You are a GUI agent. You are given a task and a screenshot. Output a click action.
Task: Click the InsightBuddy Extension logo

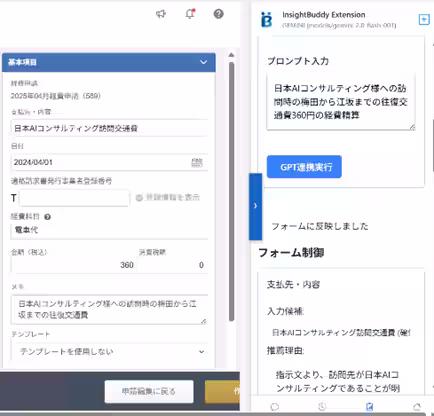click(266, 20)
